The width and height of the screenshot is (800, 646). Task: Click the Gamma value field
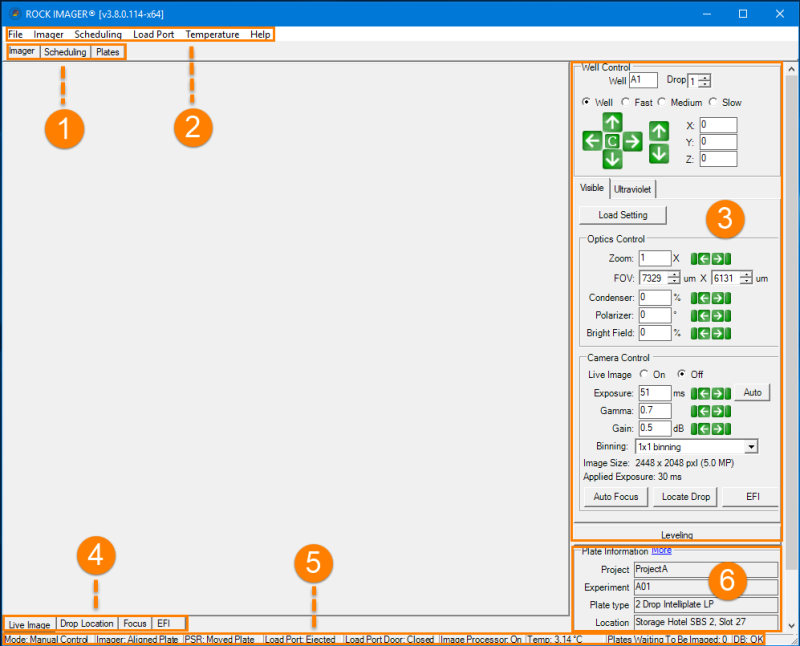pos(655,411)
